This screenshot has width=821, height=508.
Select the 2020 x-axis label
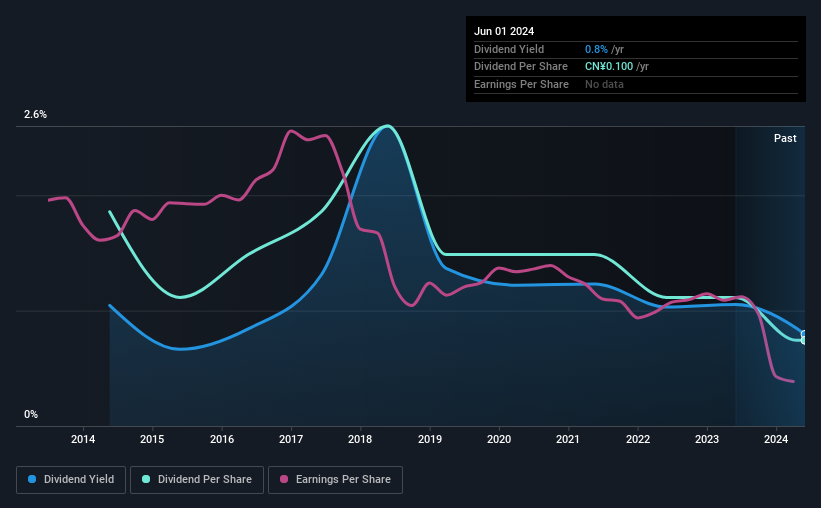499,439
